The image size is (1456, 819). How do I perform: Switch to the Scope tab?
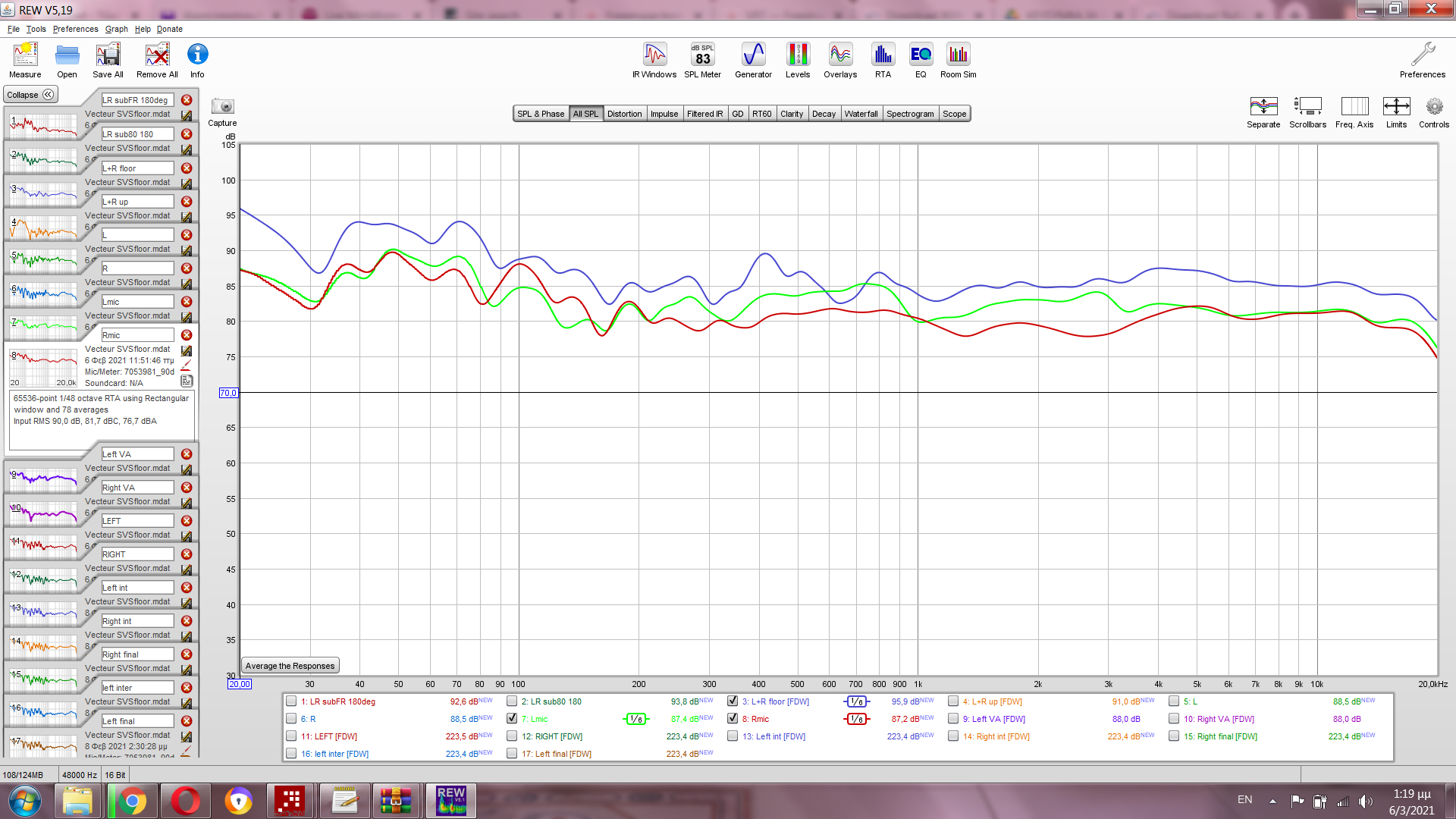[x=954, y=114]
